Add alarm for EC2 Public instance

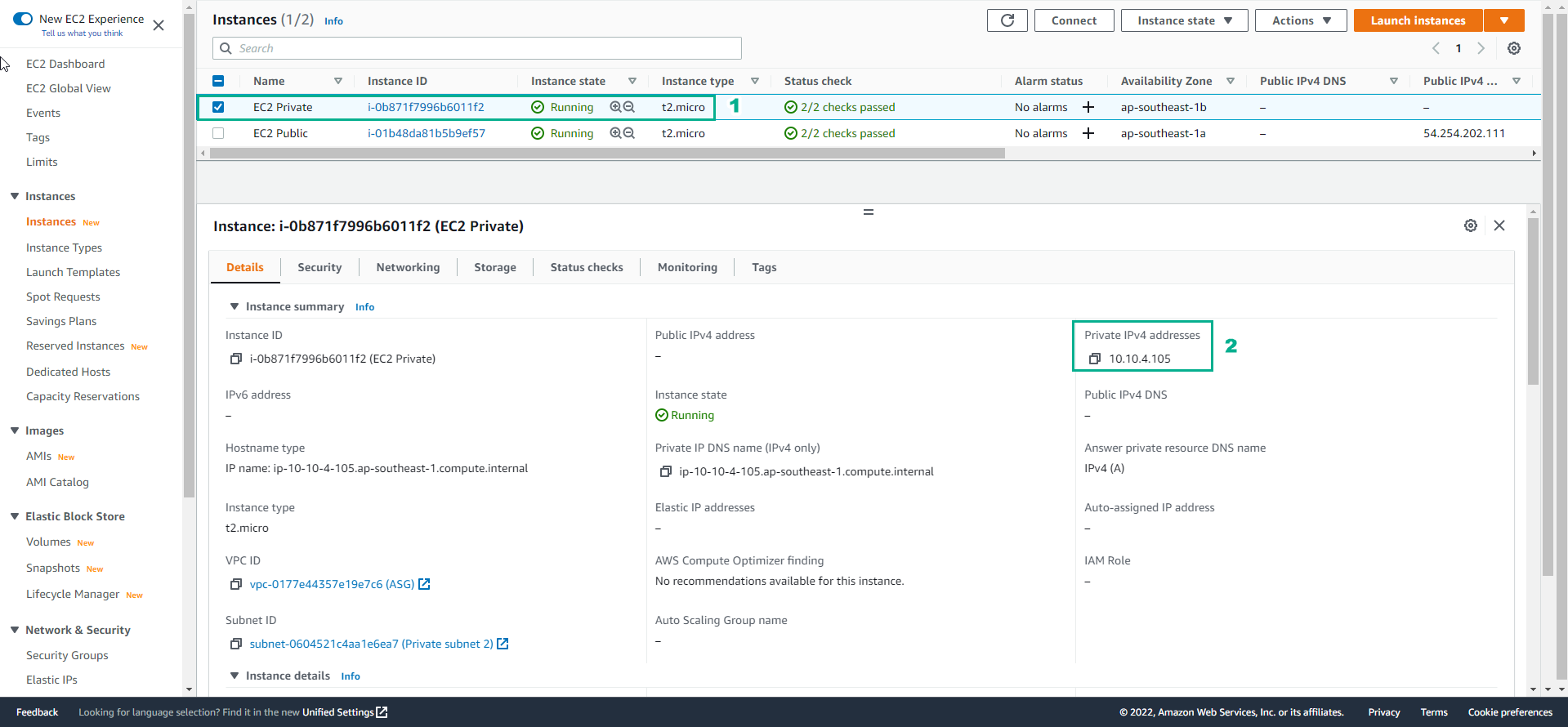1088,133
